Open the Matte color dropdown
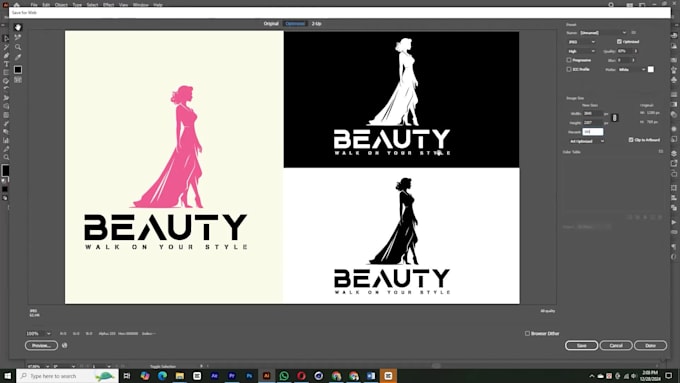Viewport: 680px width, 383px height. 632,69
